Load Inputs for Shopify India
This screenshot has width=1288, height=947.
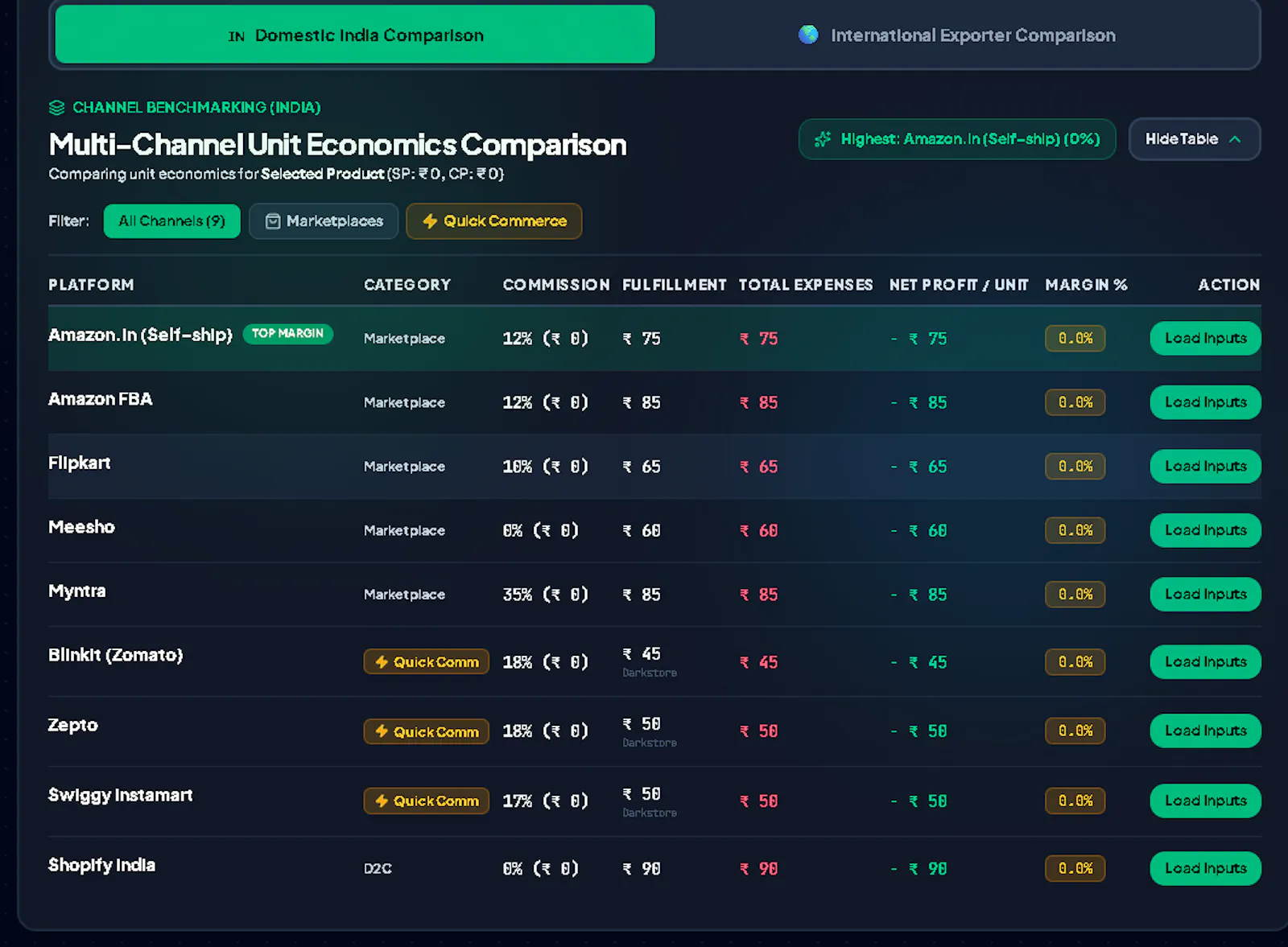1205,868
